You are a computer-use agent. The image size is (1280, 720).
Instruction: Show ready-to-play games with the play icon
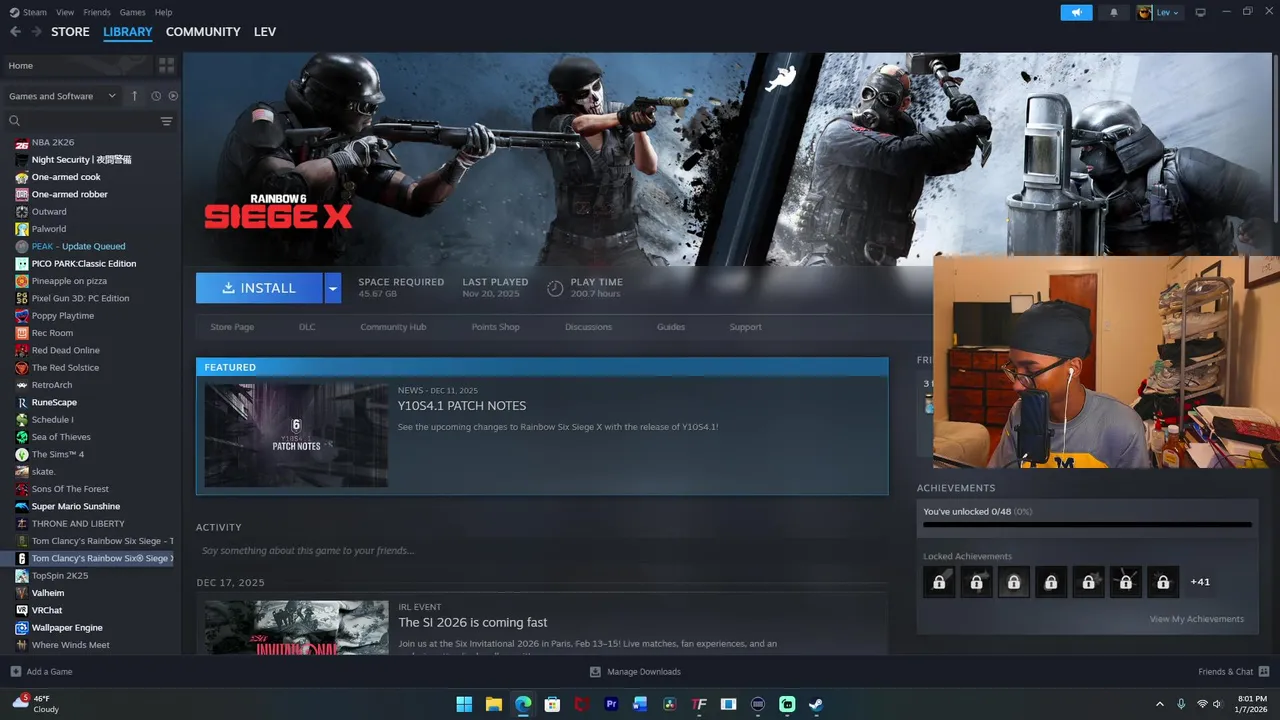tap(173, 96)
